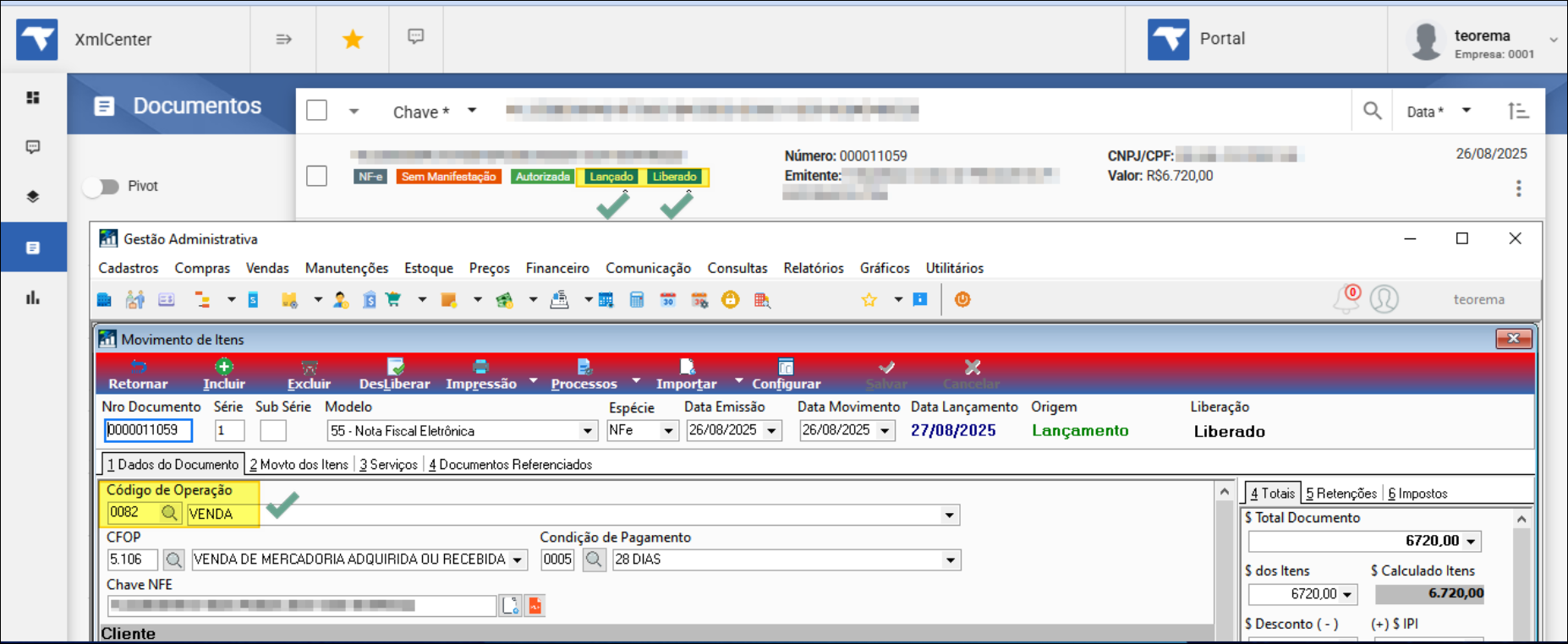Switch to the Movto dos Itens tab
The image size is (1568, 644).
(299, 465)
